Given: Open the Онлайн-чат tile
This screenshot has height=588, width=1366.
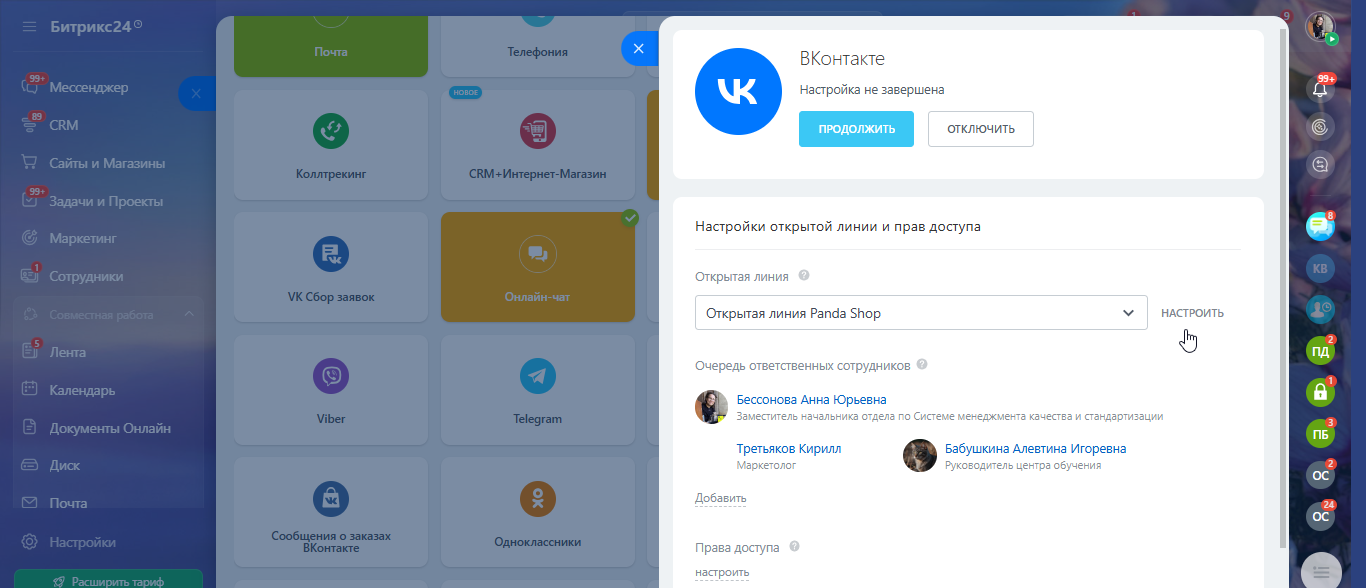Looking at the screenshot, I should pyautogui.click(x=538, y=267).
